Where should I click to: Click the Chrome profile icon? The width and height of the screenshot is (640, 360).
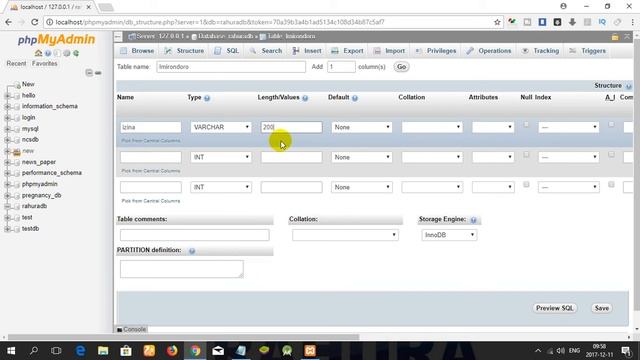(x=563, y=6)
